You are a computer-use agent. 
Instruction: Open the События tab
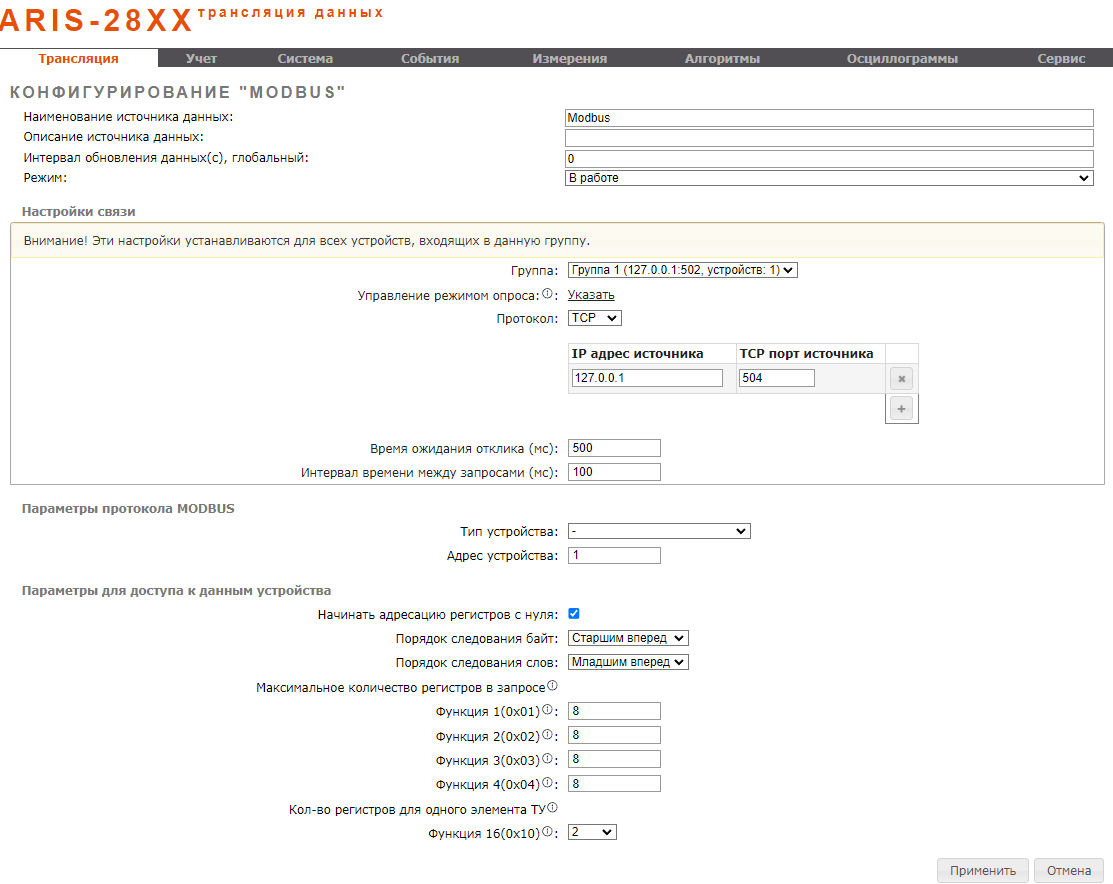[430, 59]
